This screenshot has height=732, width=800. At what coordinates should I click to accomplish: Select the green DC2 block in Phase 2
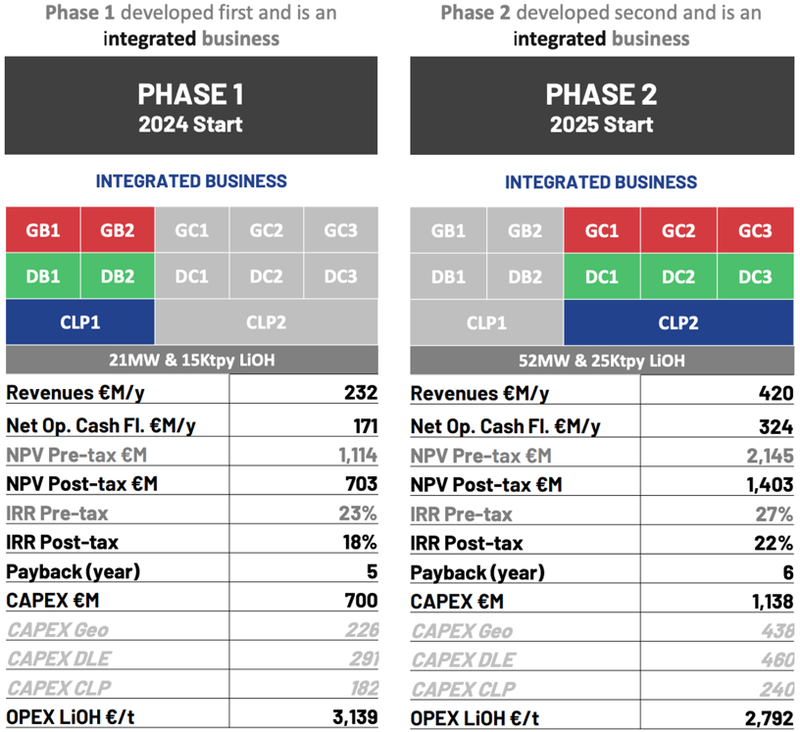point(679,276)
